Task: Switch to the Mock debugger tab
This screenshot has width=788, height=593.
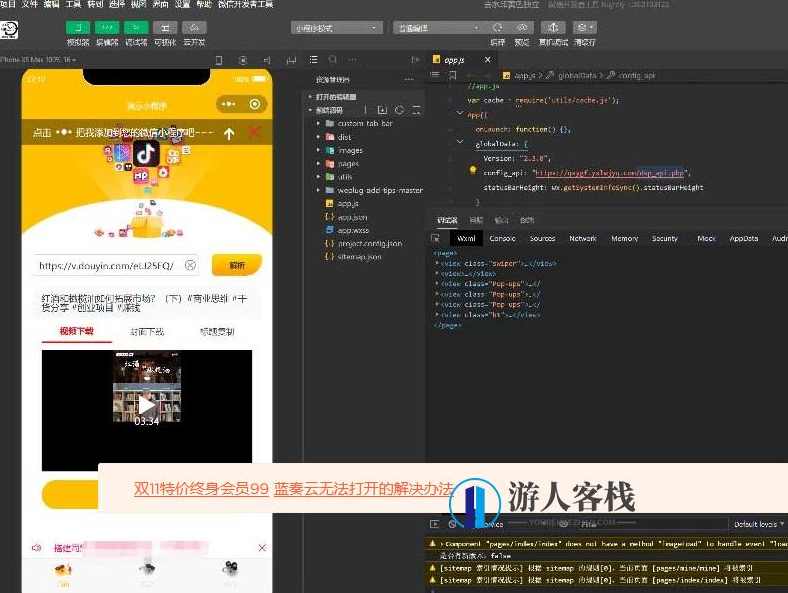Action: click(x=706, y=238)
